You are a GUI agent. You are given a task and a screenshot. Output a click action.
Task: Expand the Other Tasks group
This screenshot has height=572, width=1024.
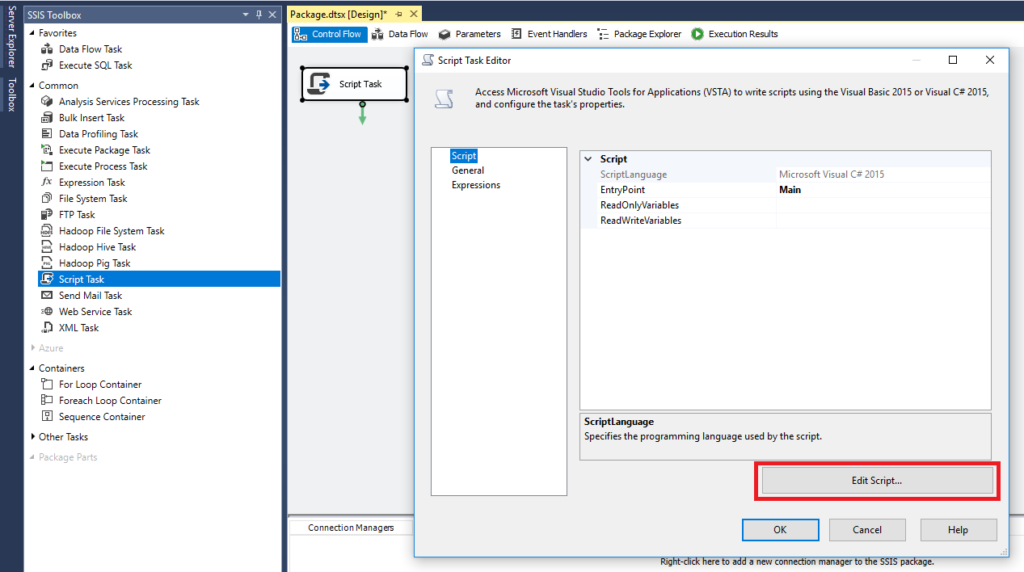pyautogui.click(x=31, y=437)
